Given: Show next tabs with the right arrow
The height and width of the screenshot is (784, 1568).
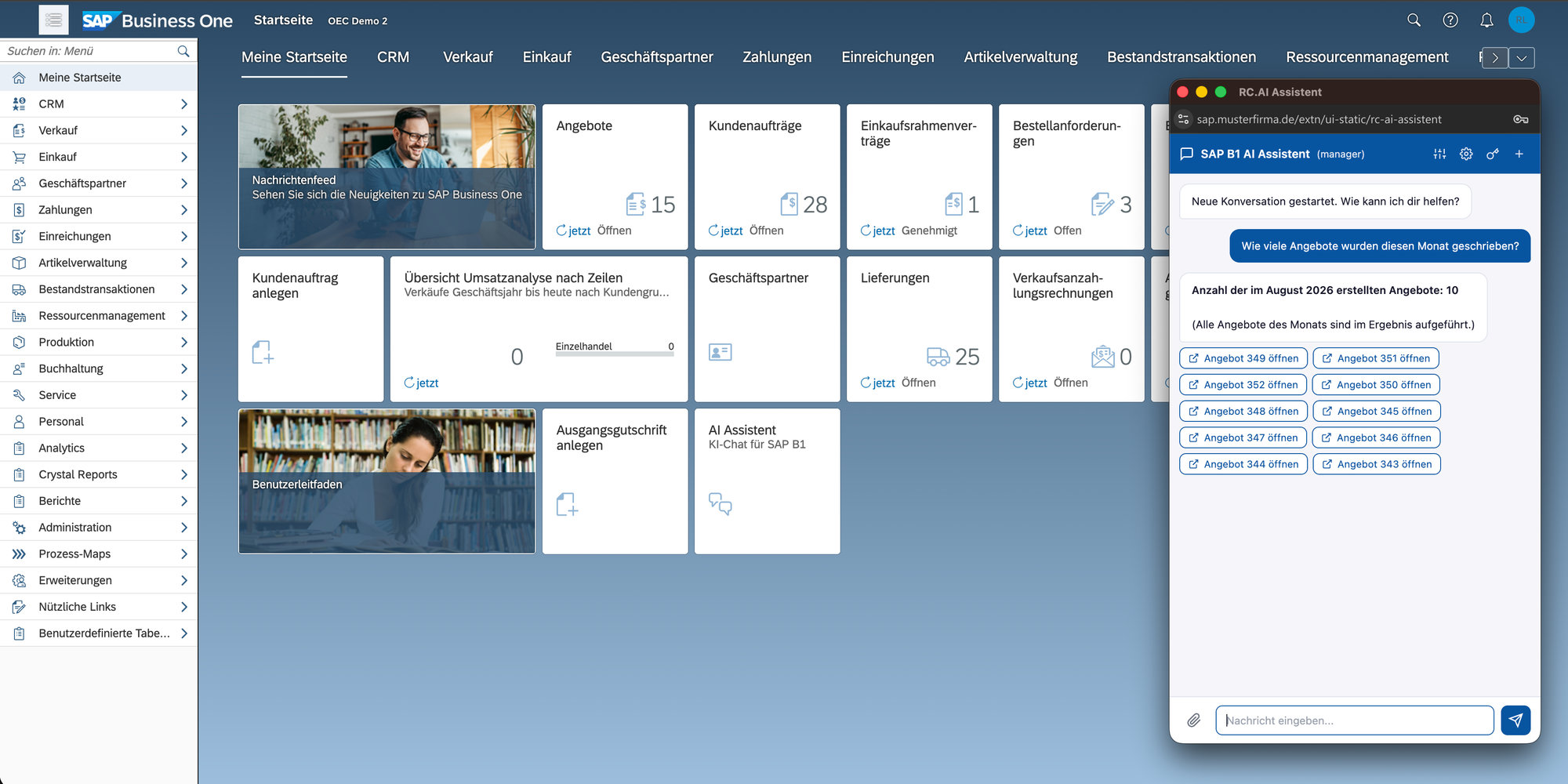Looking at the screenshot, I should point(1495,58).
